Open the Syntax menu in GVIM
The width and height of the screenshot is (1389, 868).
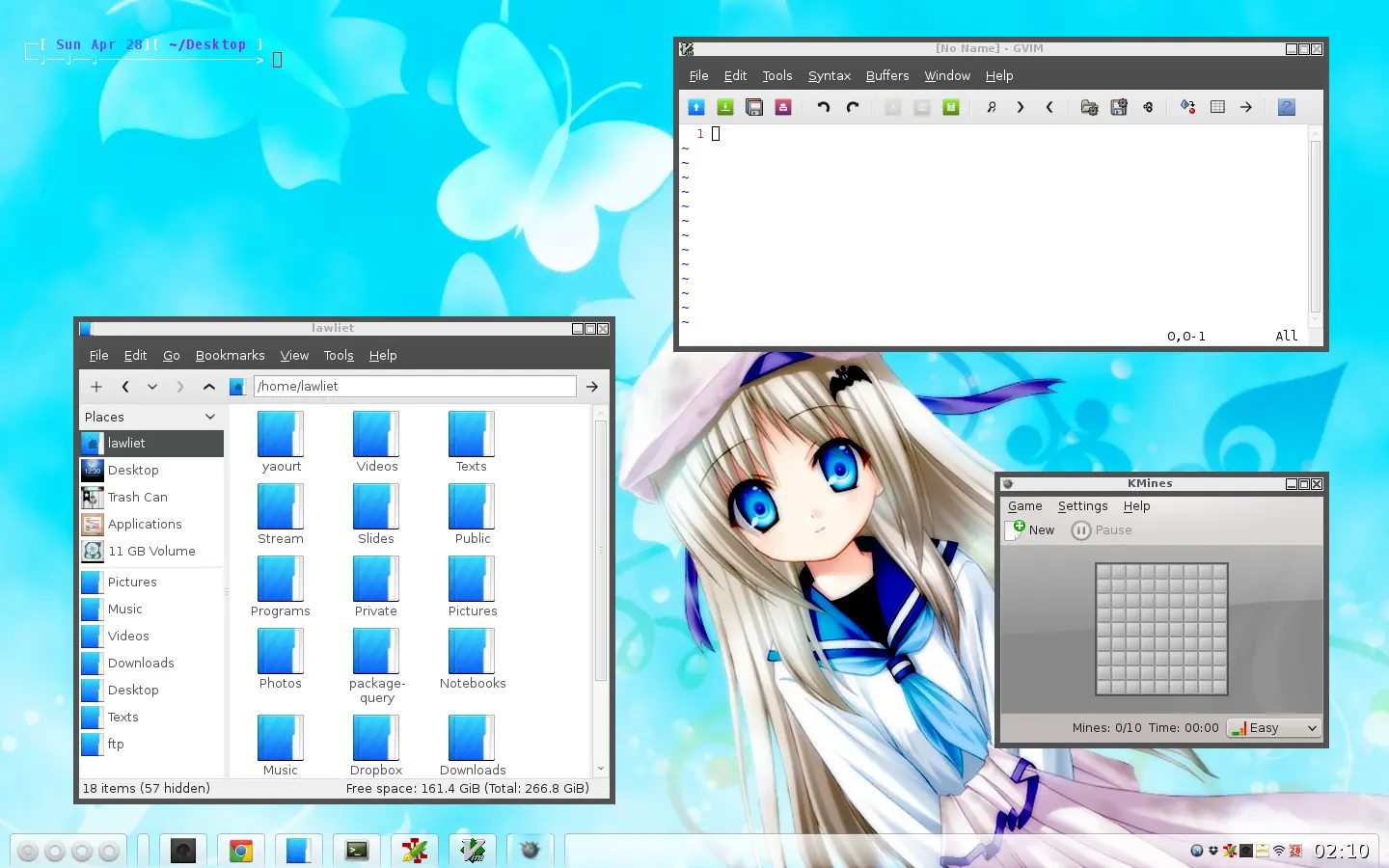point(829,76)
